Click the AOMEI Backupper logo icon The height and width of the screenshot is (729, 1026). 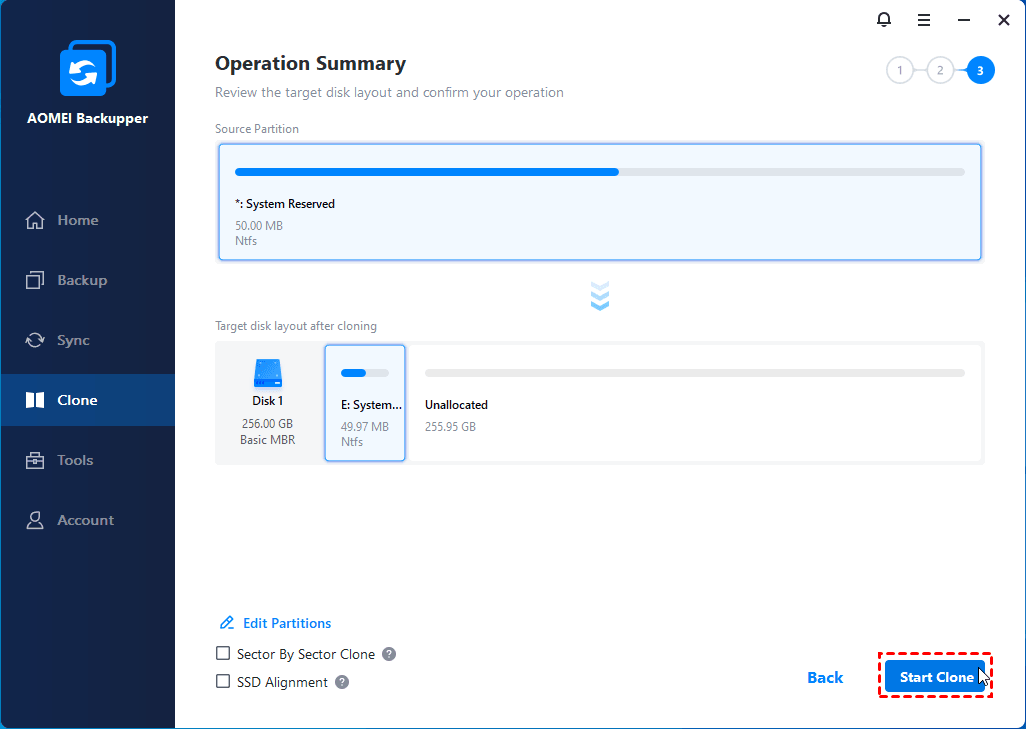[x=88, y=68]
